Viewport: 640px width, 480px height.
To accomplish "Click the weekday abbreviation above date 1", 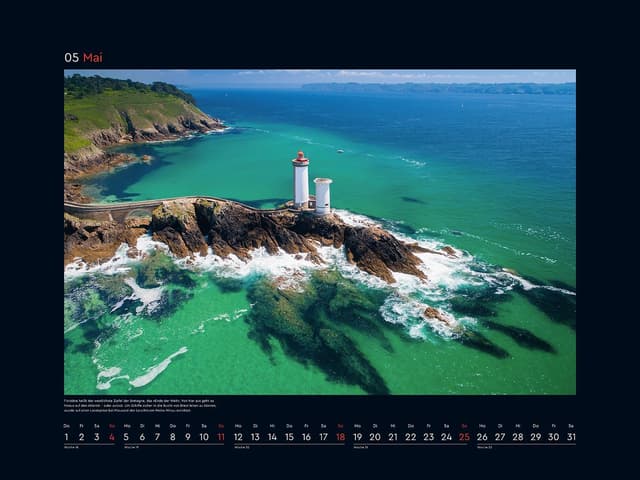I will click(67, 426).
